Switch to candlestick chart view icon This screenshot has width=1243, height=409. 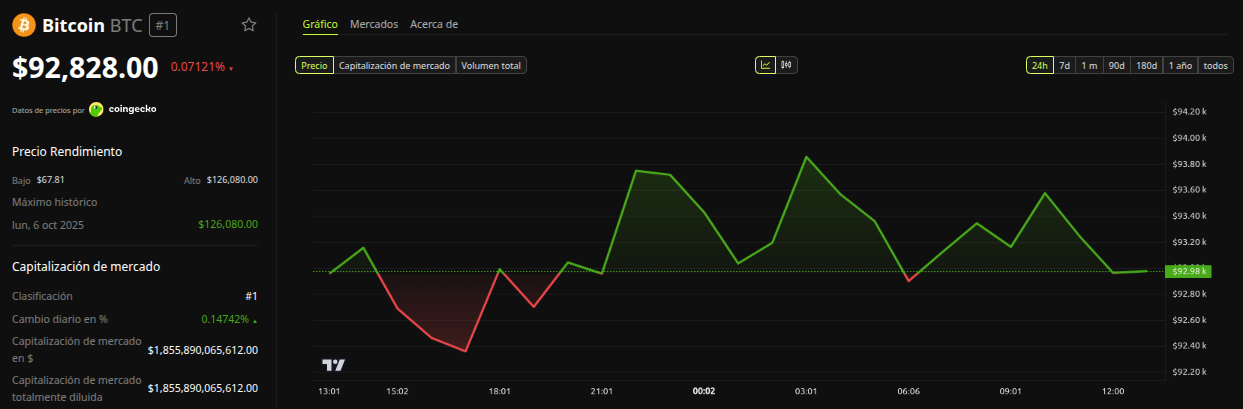[787, 65]
